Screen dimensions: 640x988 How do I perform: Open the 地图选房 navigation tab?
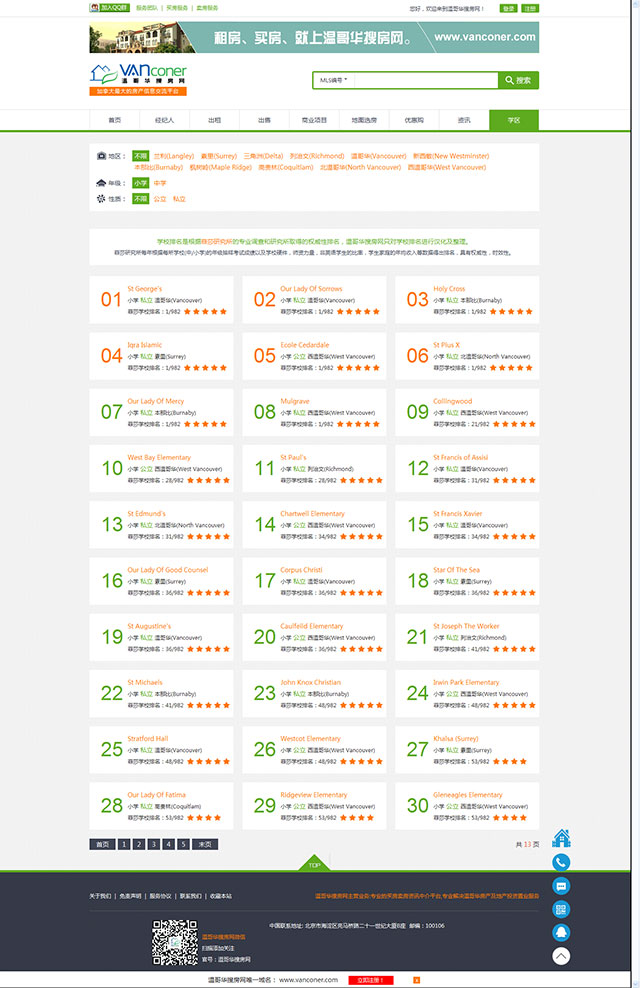coord(364,120)
